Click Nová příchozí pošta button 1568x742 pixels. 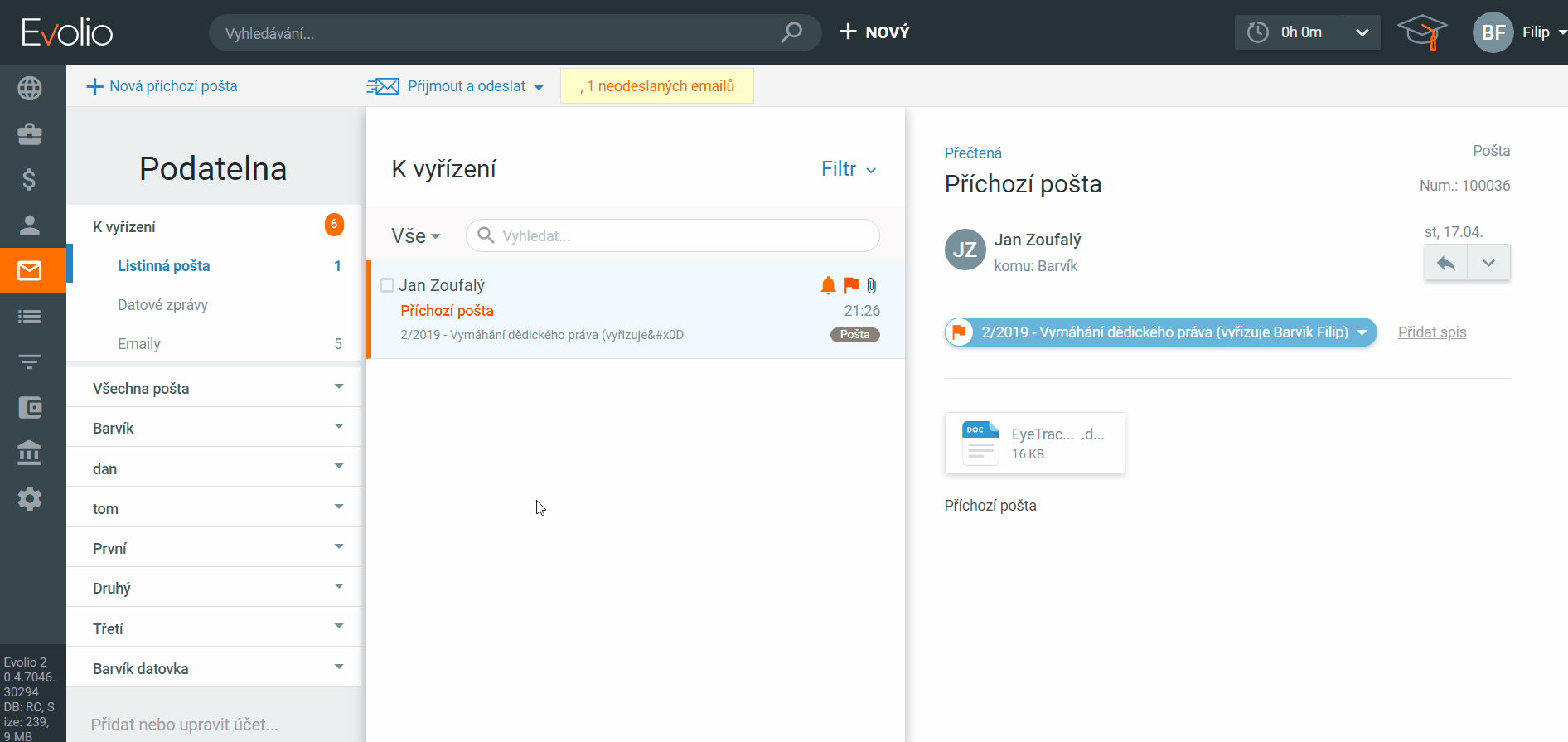point(162,86)
